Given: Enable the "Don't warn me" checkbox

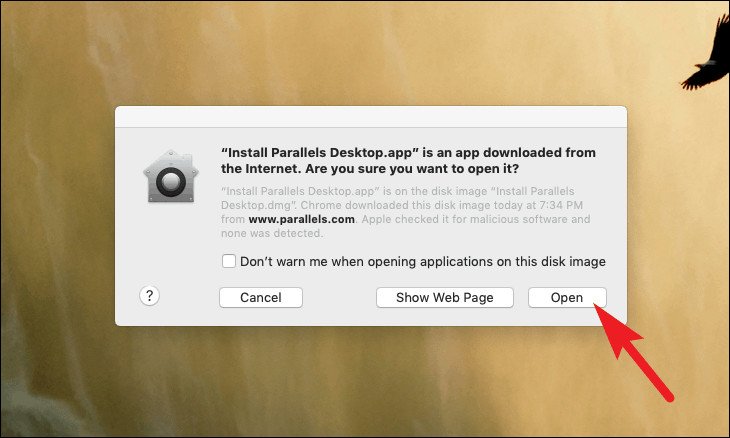Looking at the screenshot, I should pyautogui.click(x=229, y=261).
